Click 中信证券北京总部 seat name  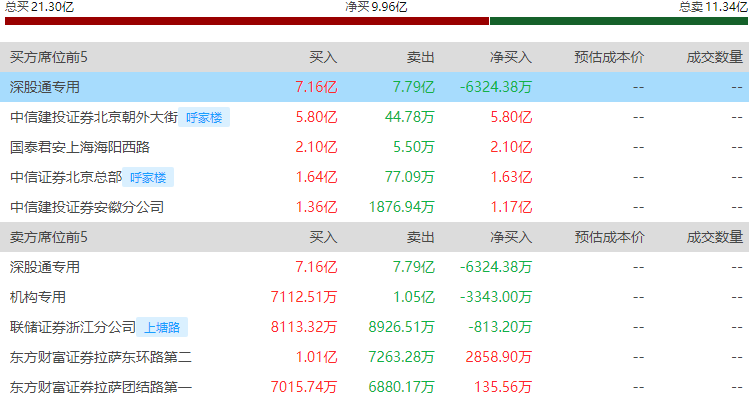tap(66, 177)
